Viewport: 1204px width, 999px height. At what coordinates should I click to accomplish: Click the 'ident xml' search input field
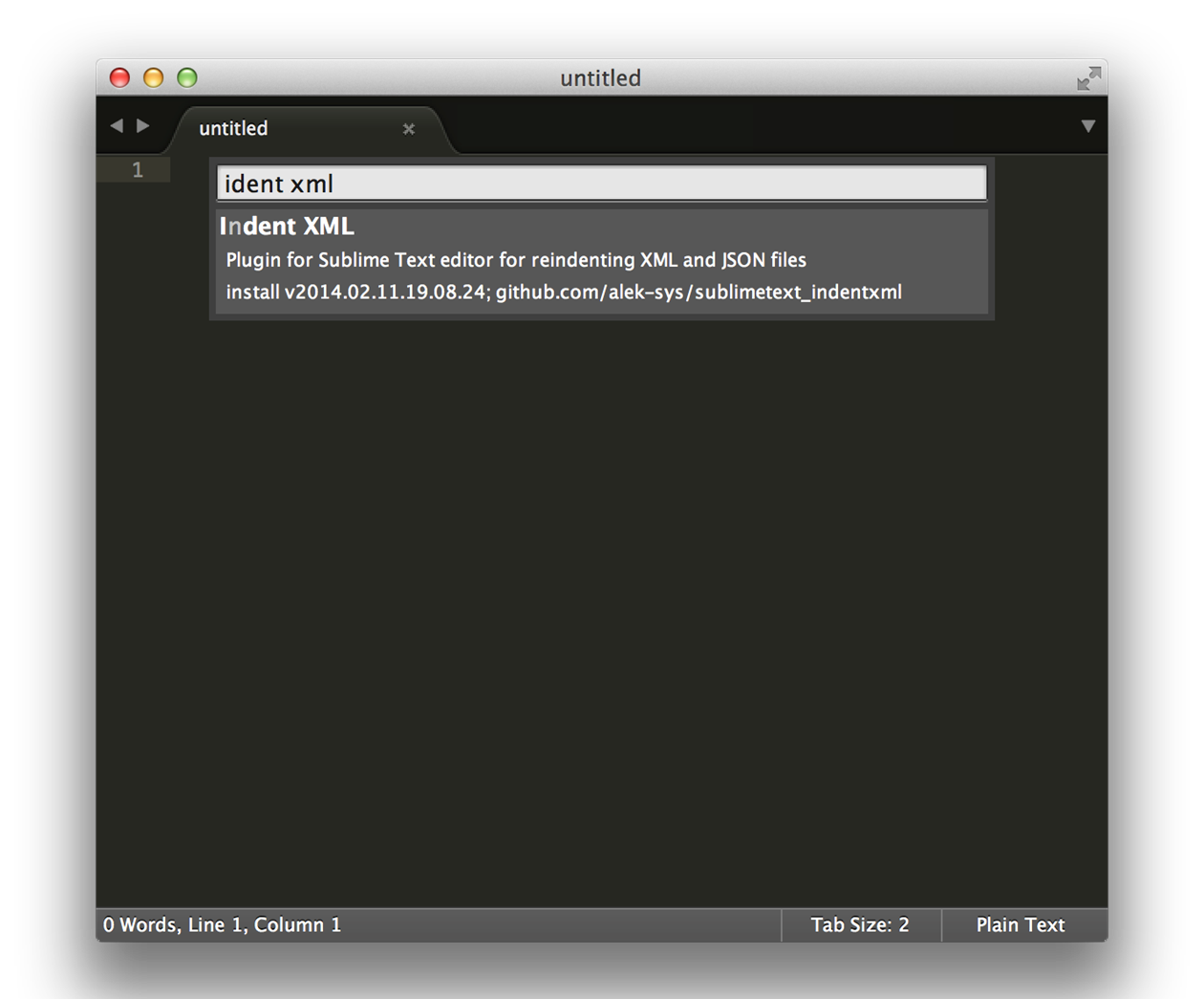coord(602,184)
